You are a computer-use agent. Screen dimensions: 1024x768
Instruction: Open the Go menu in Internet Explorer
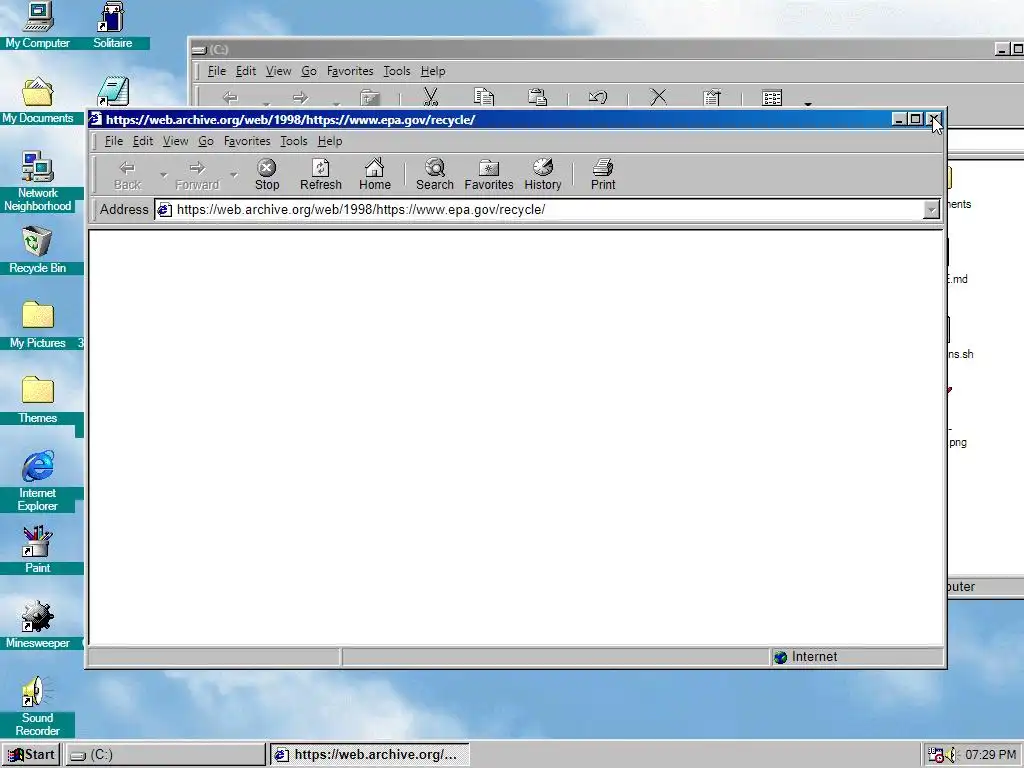[x=206, y=141]
